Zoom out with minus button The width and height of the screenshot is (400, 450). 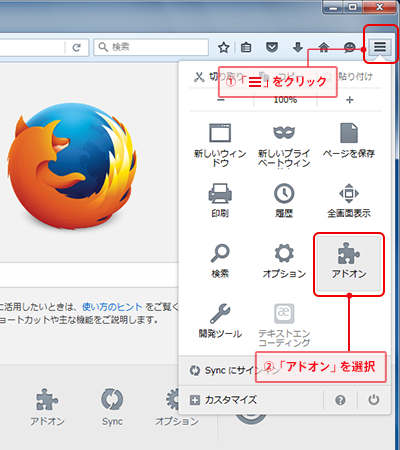(221, 100)
